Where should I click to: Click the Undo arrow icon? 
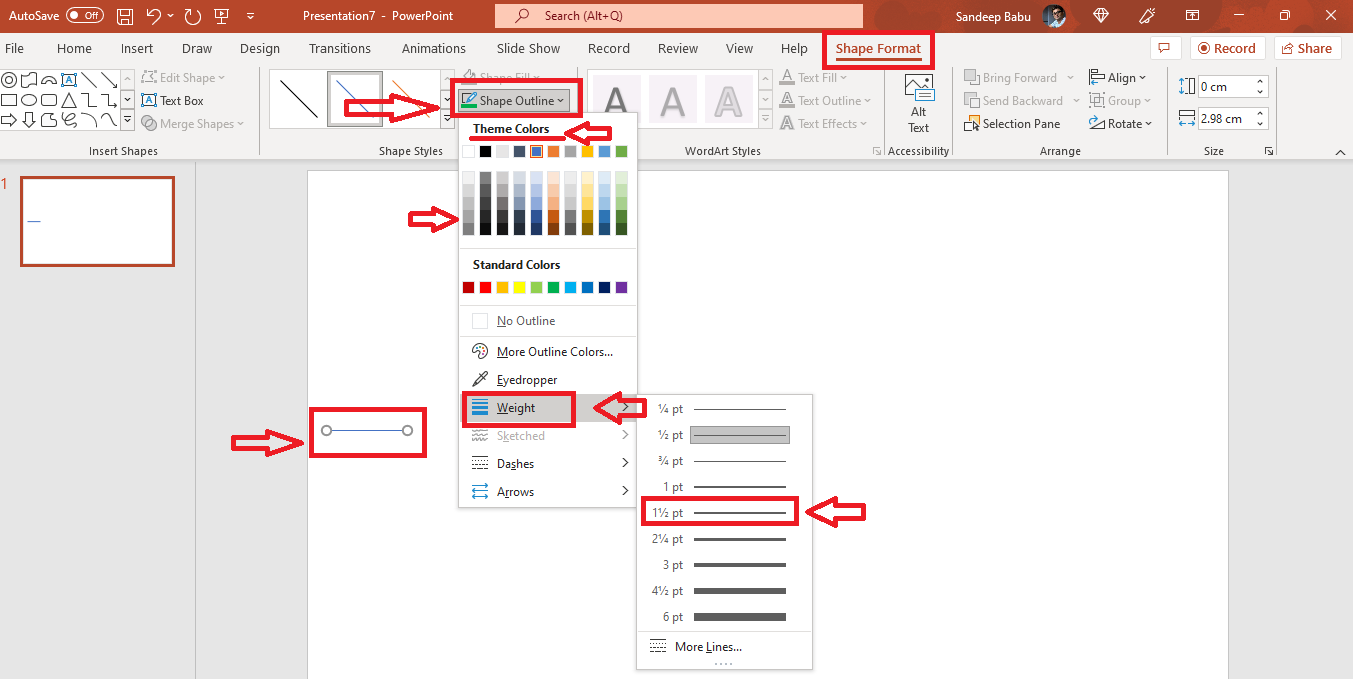153,16
